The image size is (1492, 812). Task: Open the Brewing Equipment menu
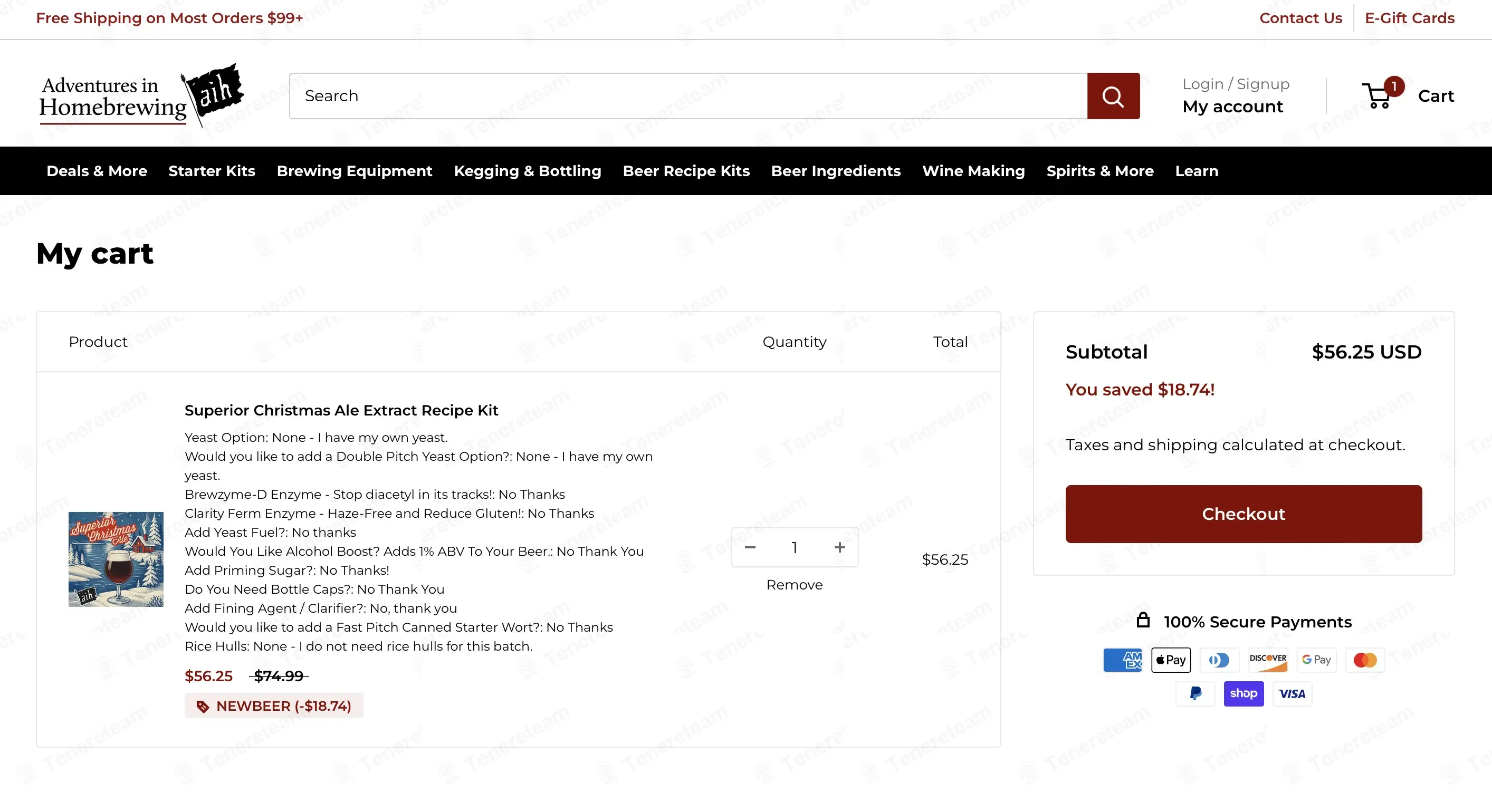355,171
